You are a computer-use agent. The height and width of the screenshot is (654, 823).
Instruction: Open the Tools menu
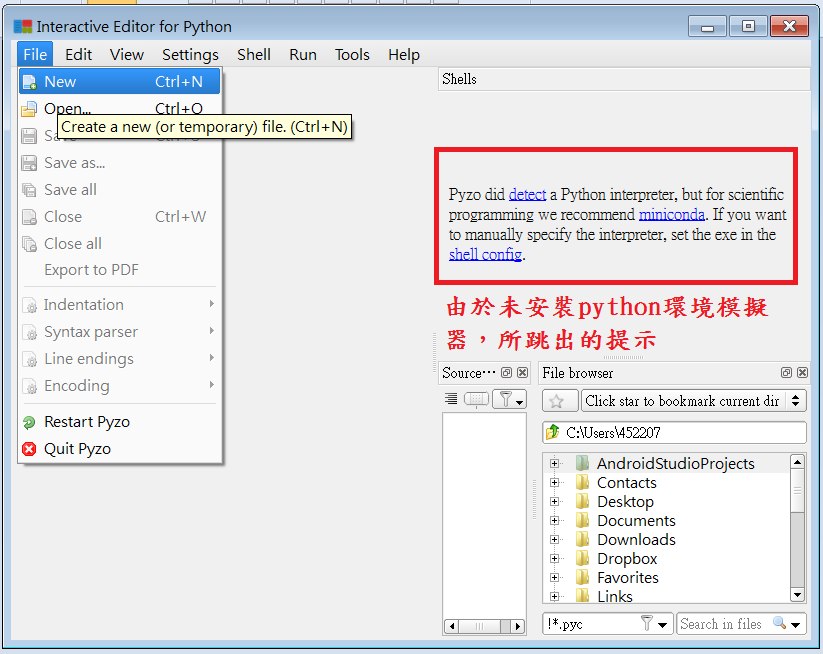pyautogui.click(x=352, y=55)
